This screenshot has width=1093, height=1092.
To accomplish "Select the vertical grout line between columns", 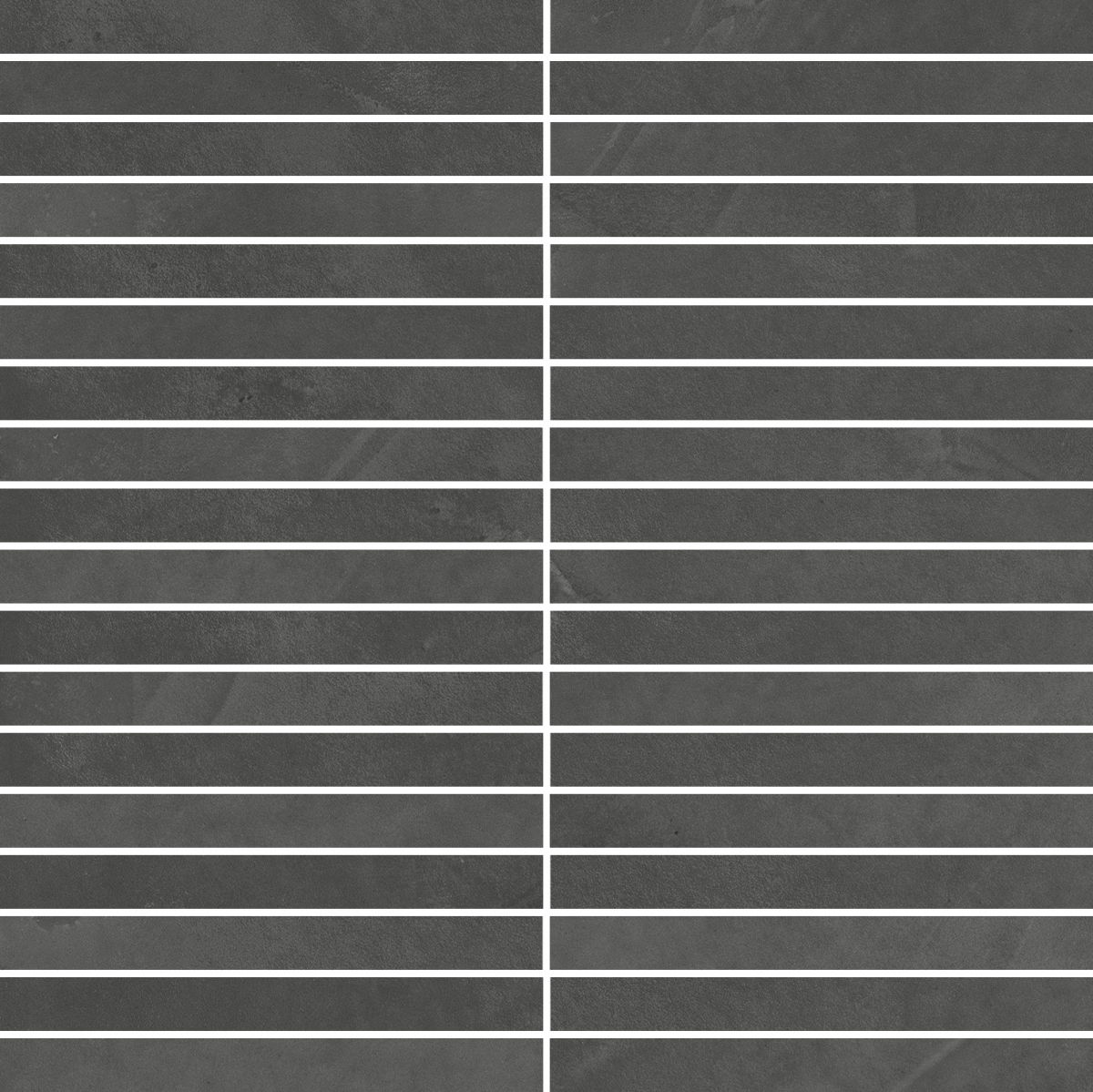I will pos(547,546).
